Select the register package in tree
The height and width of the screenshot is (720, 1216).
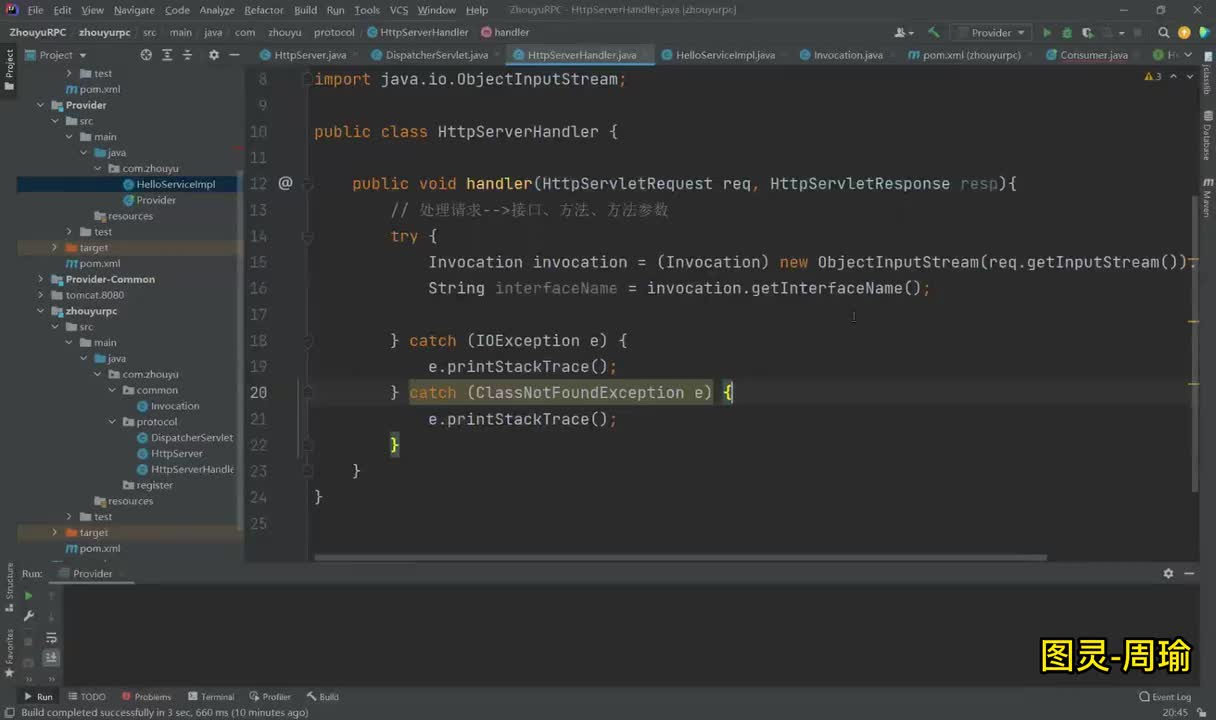pos(154,485)
